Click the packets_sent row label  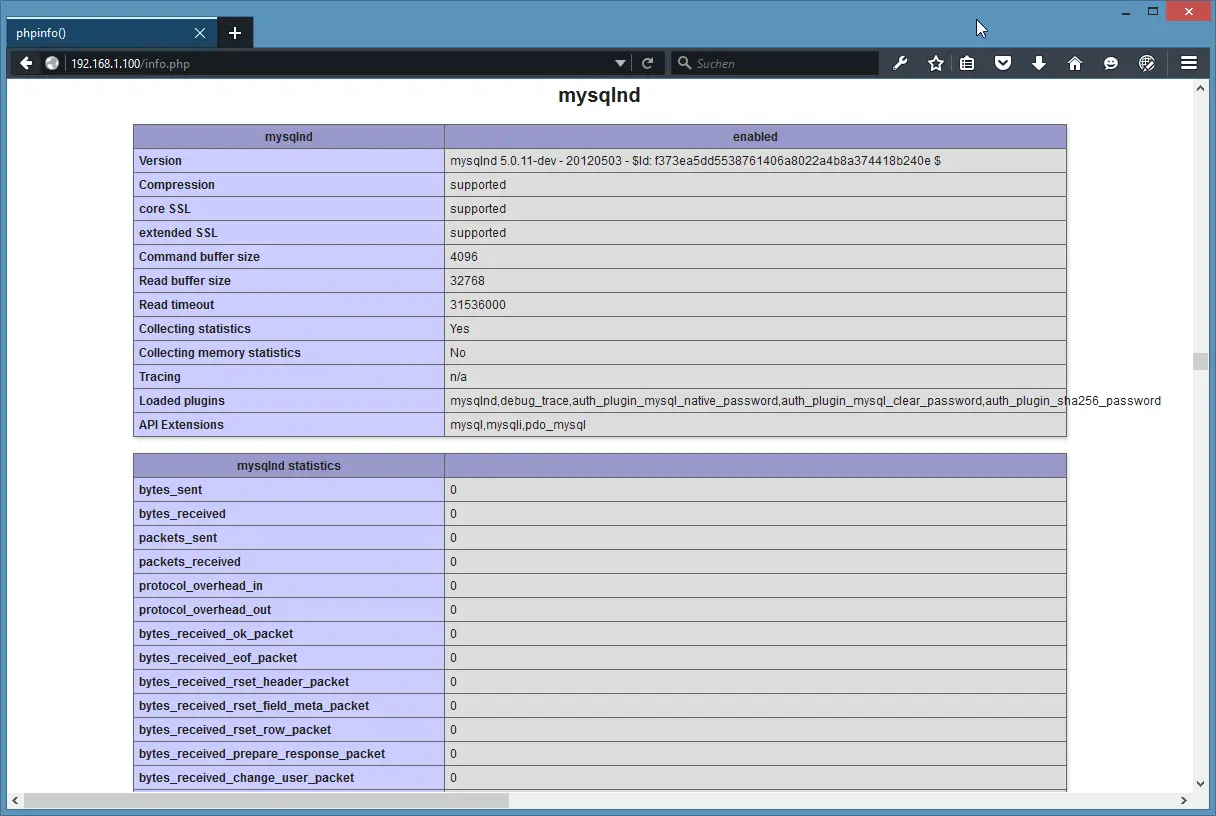178,538
